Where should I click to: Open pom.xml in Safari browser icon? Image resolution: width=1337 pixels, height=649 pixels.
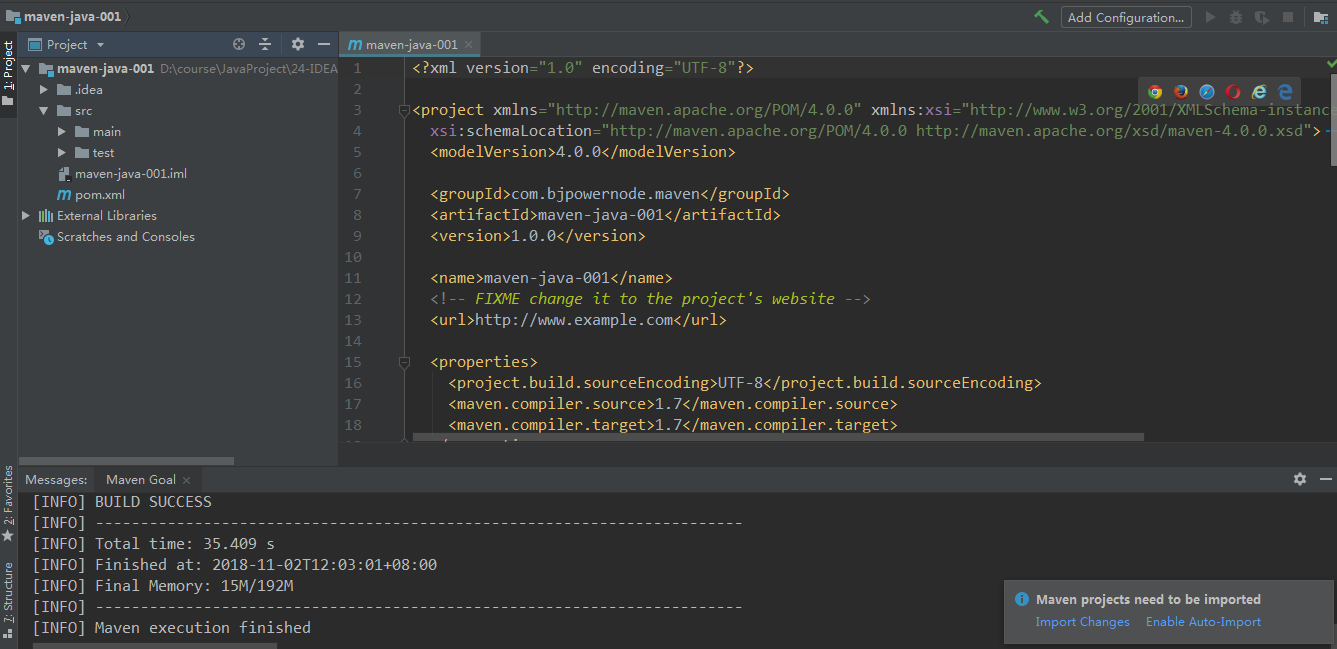pos(1207,92)
